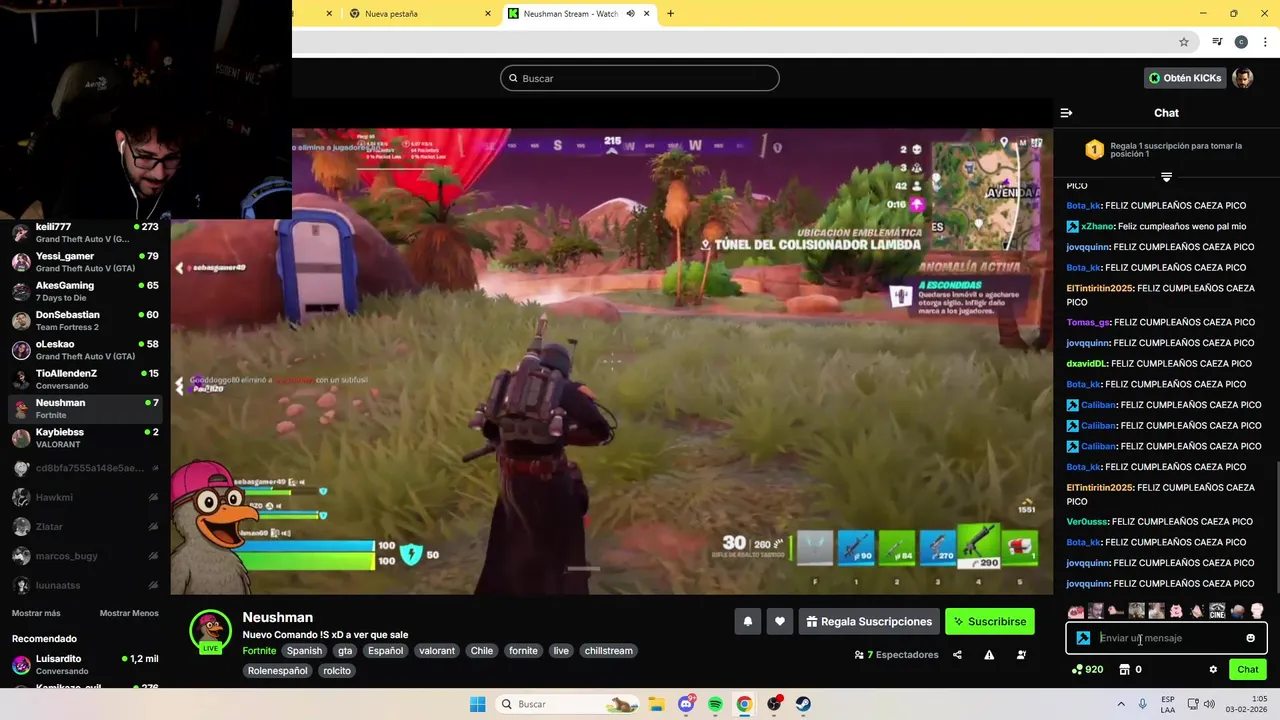The image size is (1280, 720).
Task: Close the Neushman Stream tab
Action: pyautogui.click(x=647, y=14)
